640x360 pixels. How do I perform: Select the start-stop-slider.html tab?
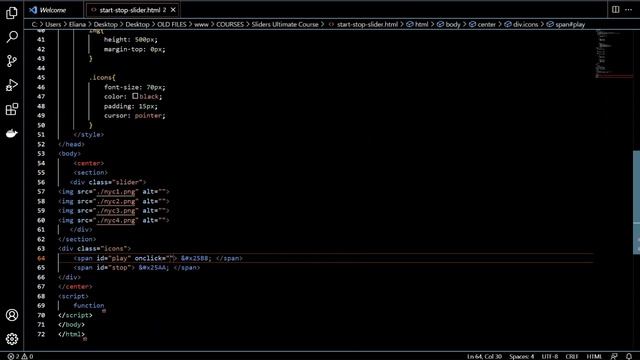130,10
